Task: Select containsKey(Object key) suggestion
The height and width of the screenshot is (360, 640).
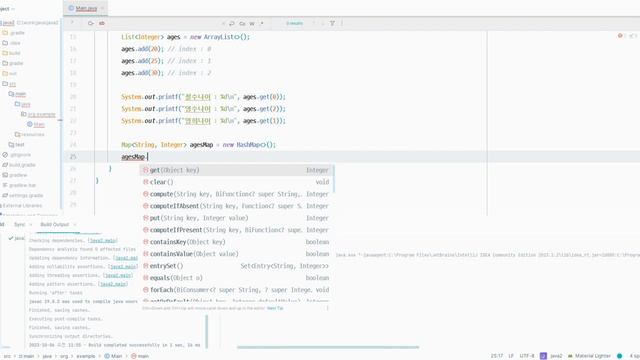Action: (x=236, y=242)
